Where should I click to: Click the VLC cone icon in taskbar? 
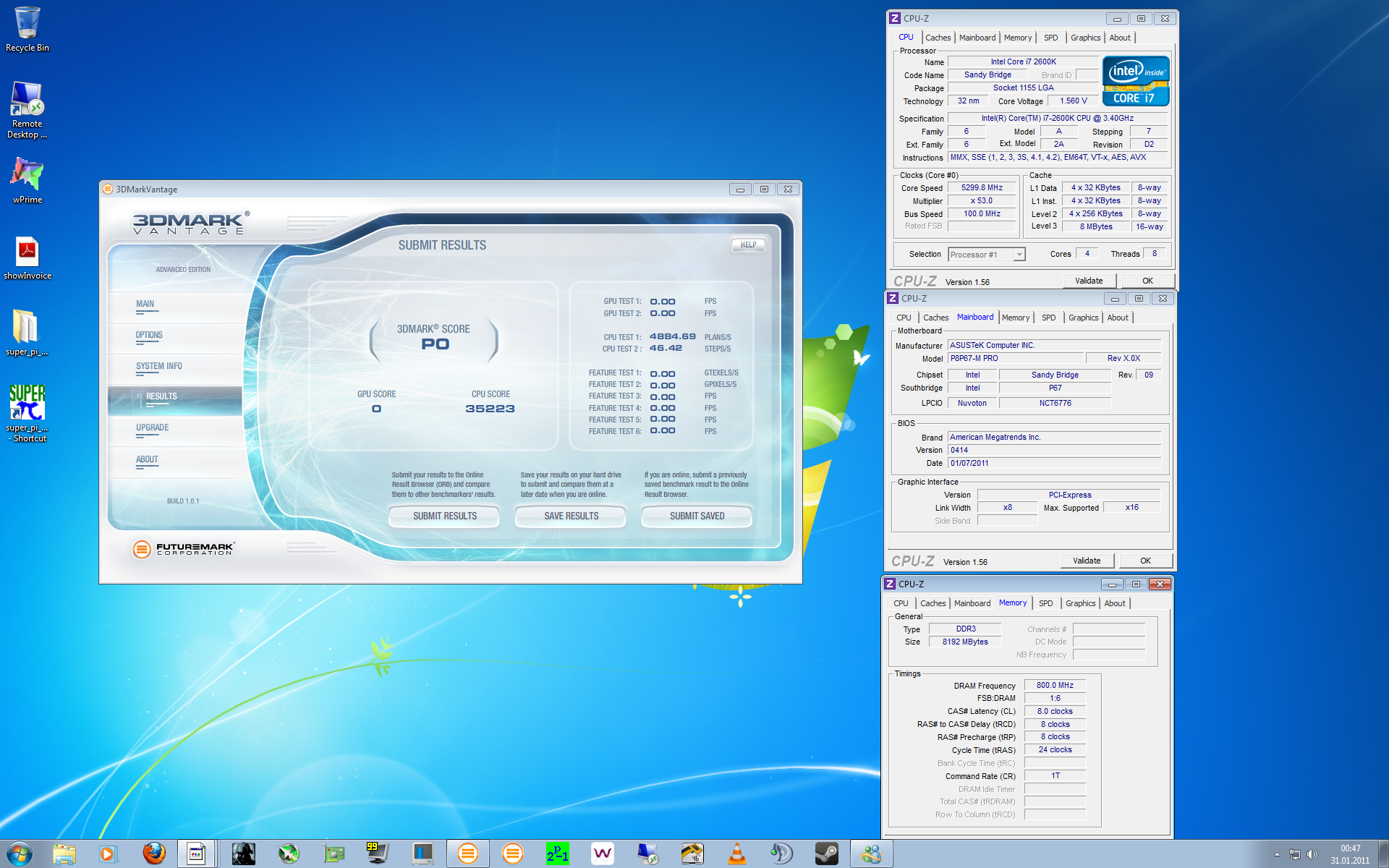(x=736, y=854)
